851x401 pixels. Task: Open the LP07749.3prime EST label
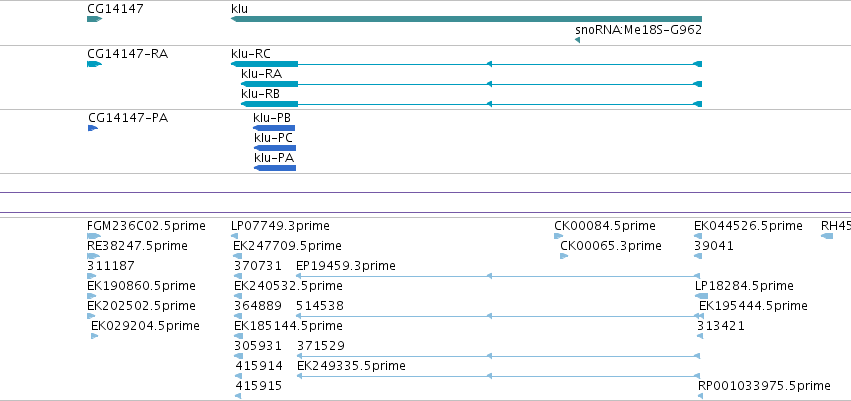click(280, 226)
